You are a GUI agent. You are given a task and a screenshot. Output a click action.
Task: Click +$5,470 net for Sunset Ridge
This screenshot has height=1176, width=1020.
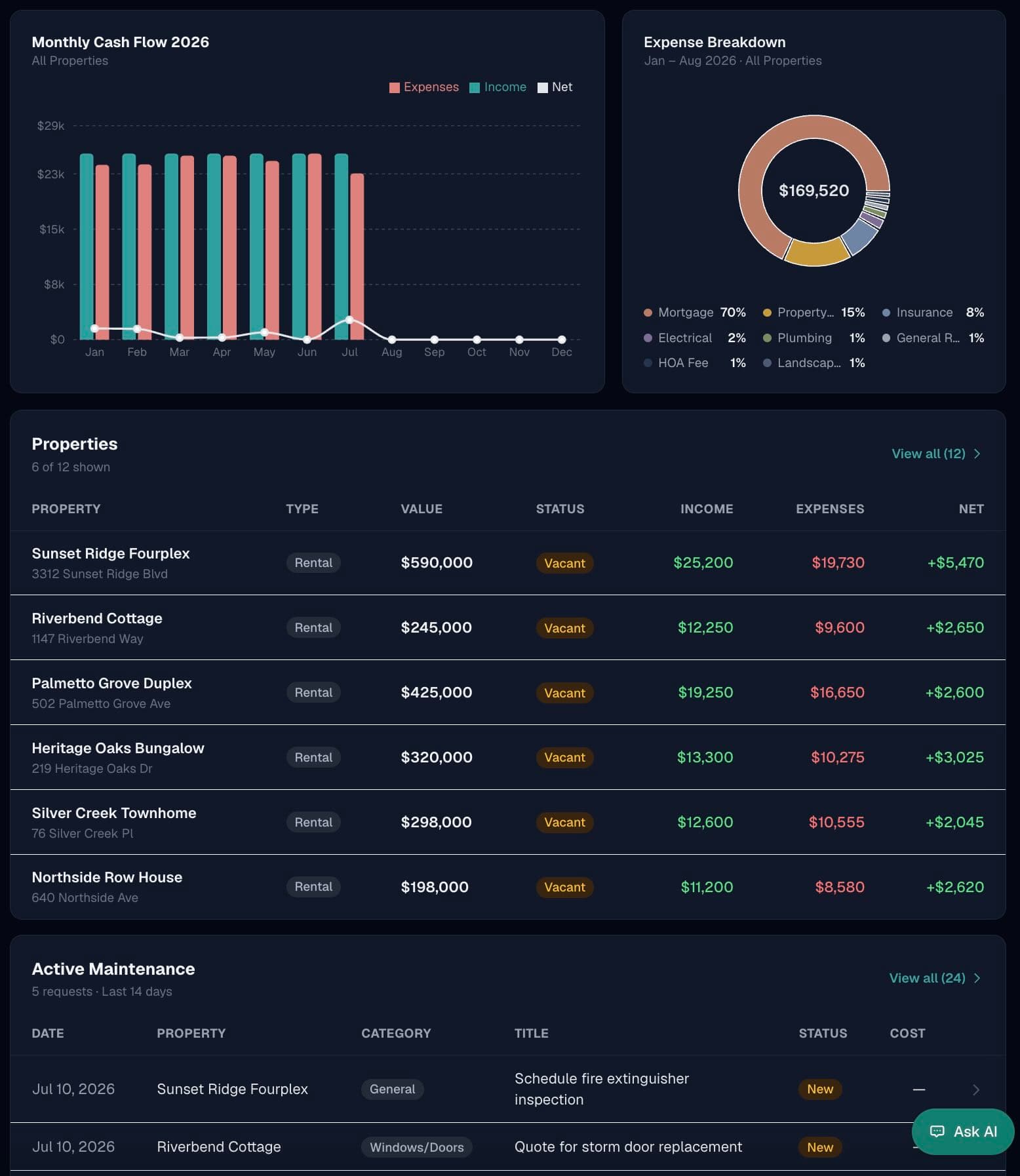click(955, 562)
